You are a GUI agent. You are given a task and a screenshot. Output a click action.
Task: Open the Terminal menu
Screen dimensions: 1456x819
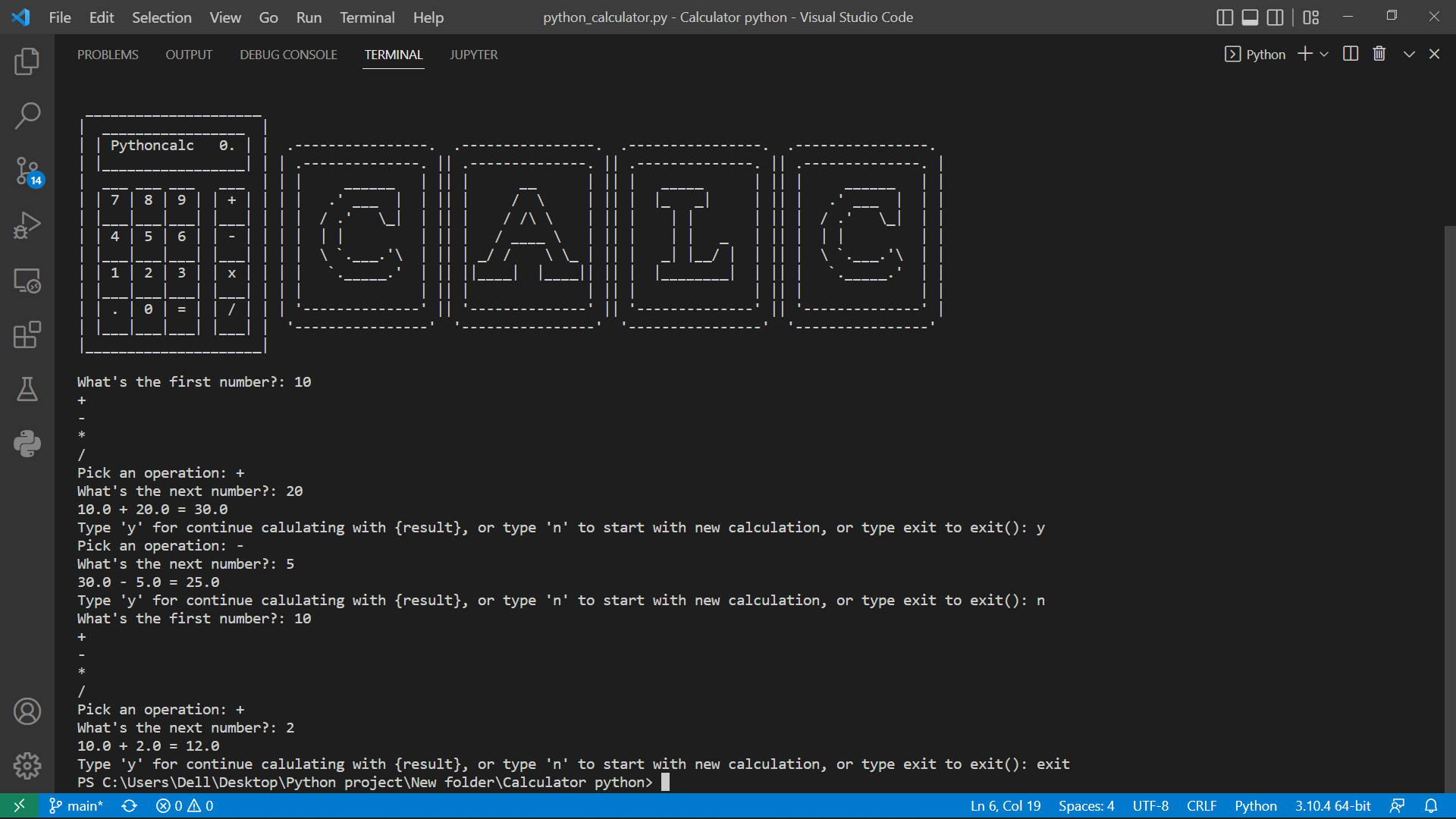[367, 17]
